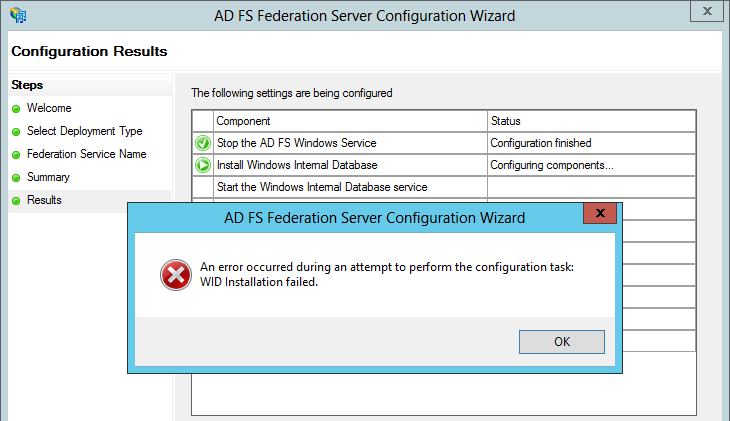This screenshot has height=421, width=730.
Task: Click green bullet beside Results step
Action: tap(16, 201)
